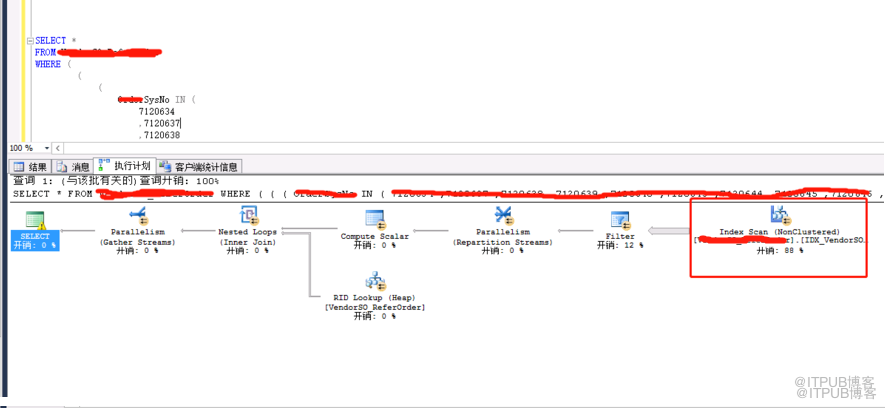Click the Nested Loops Inner Join icon

[x=249, y=215]
